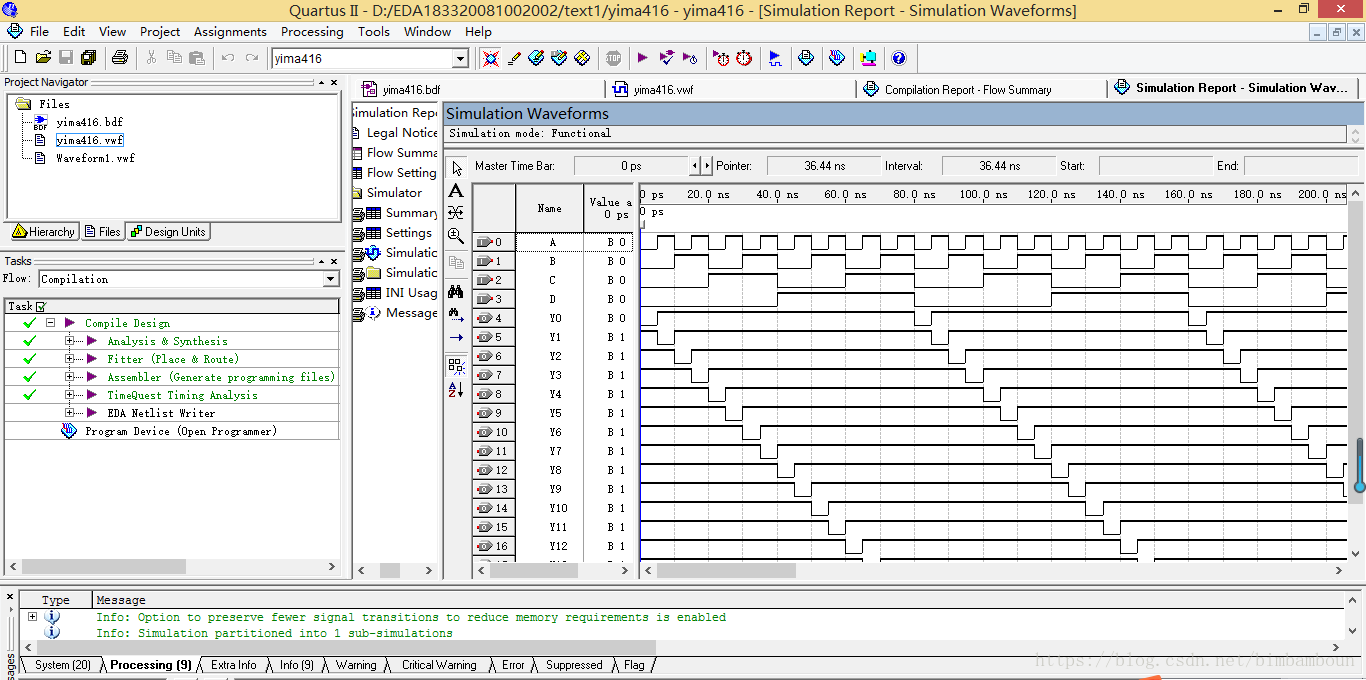This screenshot has width=1366, height=680.
Task: Click the Print icon in toolbar
Action: click(120, 58)
